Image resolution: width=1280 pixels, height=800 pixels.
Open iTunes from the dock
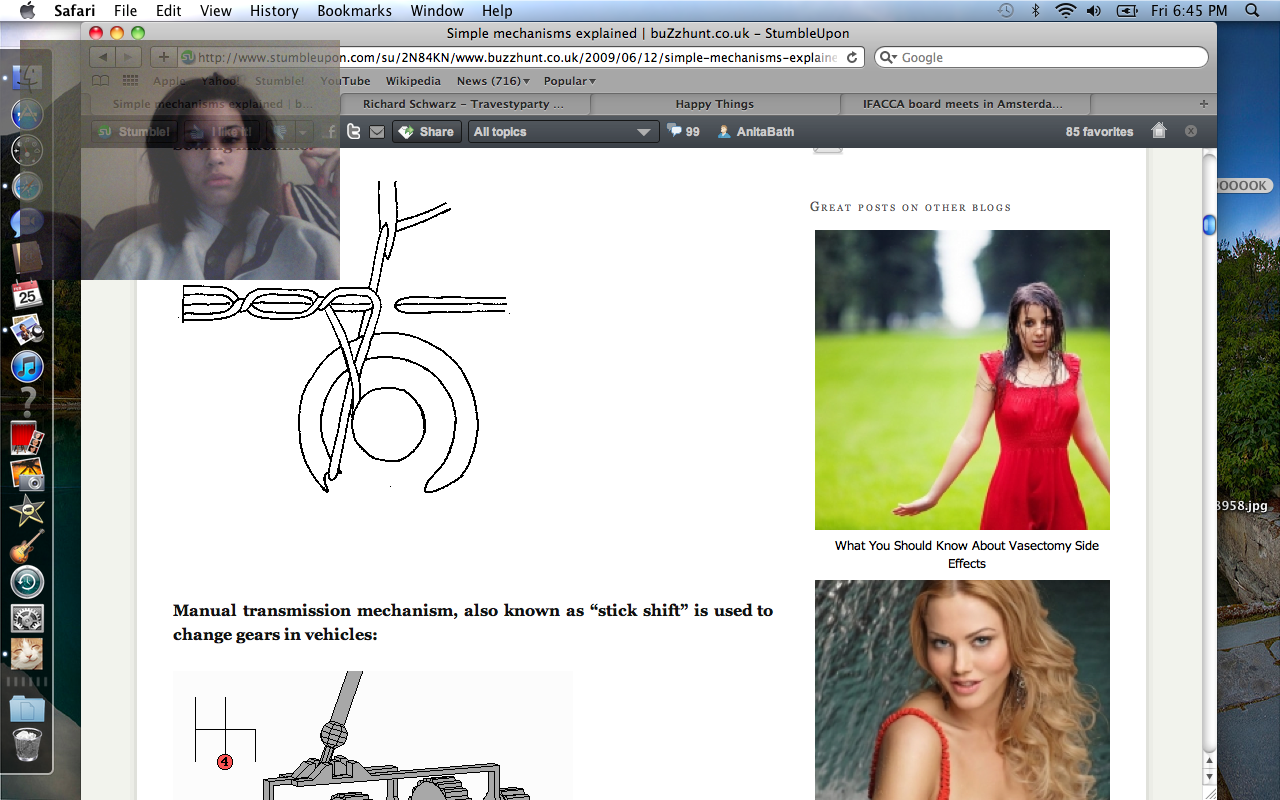[x=27, y=366]
